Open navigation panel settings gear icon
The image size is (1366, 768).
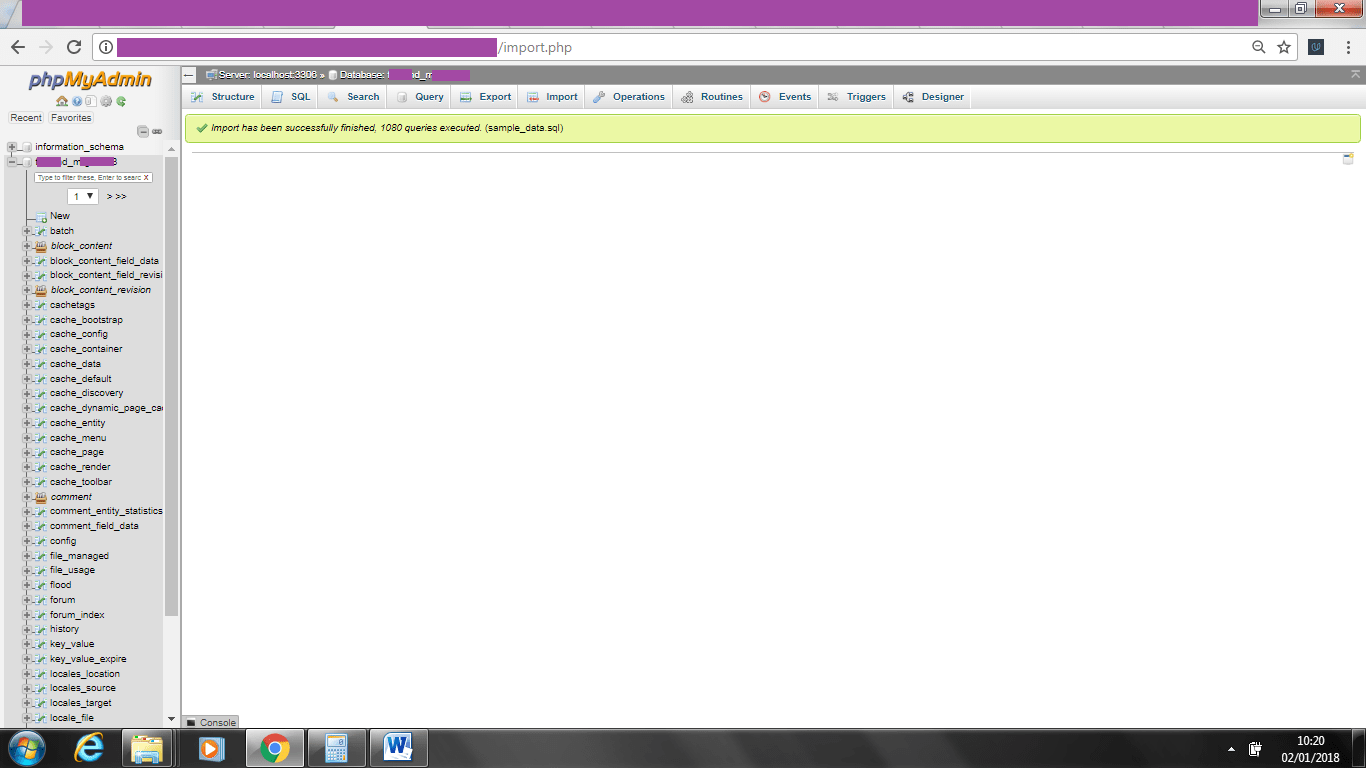point(106,101)
